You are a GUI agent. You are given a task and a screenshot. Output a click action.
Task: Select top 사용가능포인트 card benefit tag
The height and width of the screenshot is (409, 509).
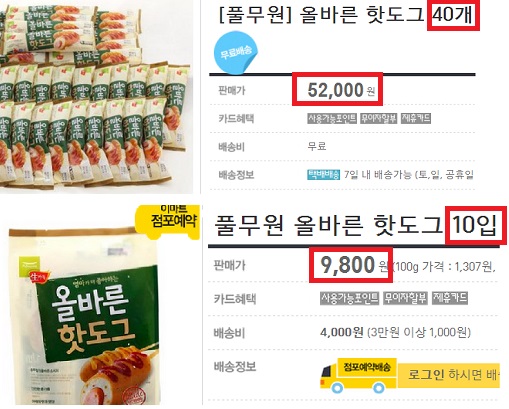pos(332,118)
